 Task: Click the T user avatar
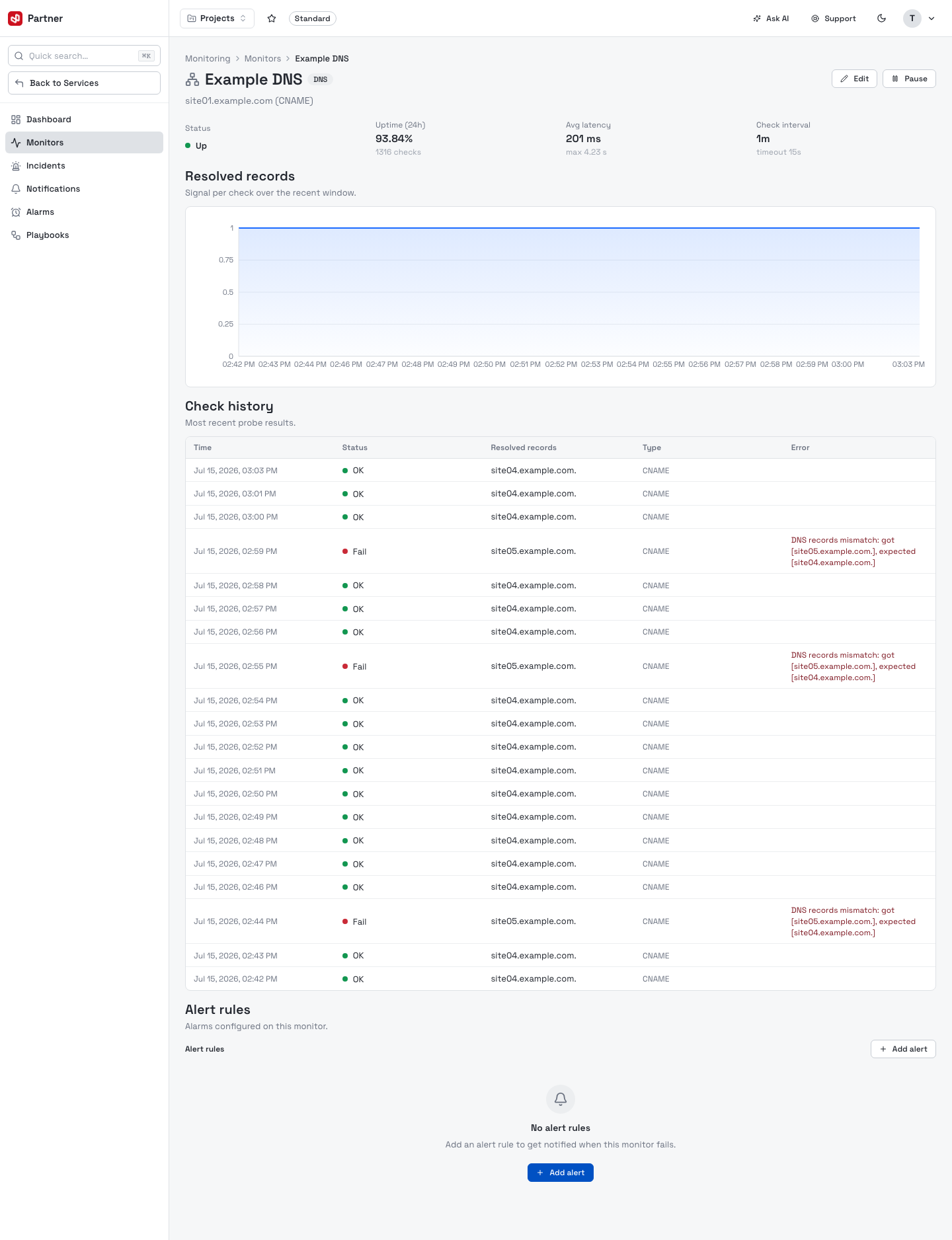[x=912, y=19]
